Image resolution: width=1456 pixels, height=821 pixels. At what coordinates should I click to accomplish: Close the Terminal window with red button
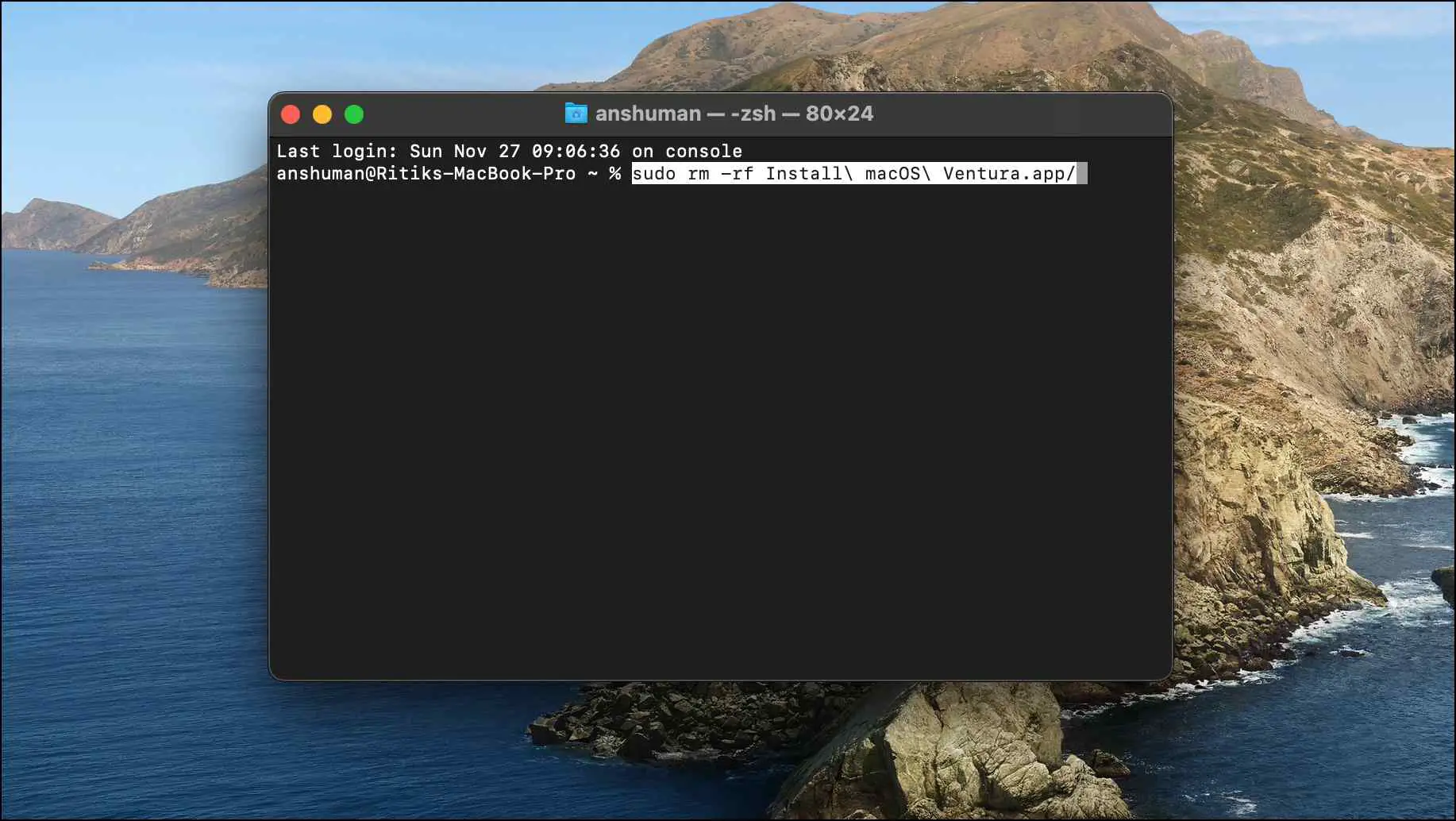pyautogui.click(x=291, y=114)
